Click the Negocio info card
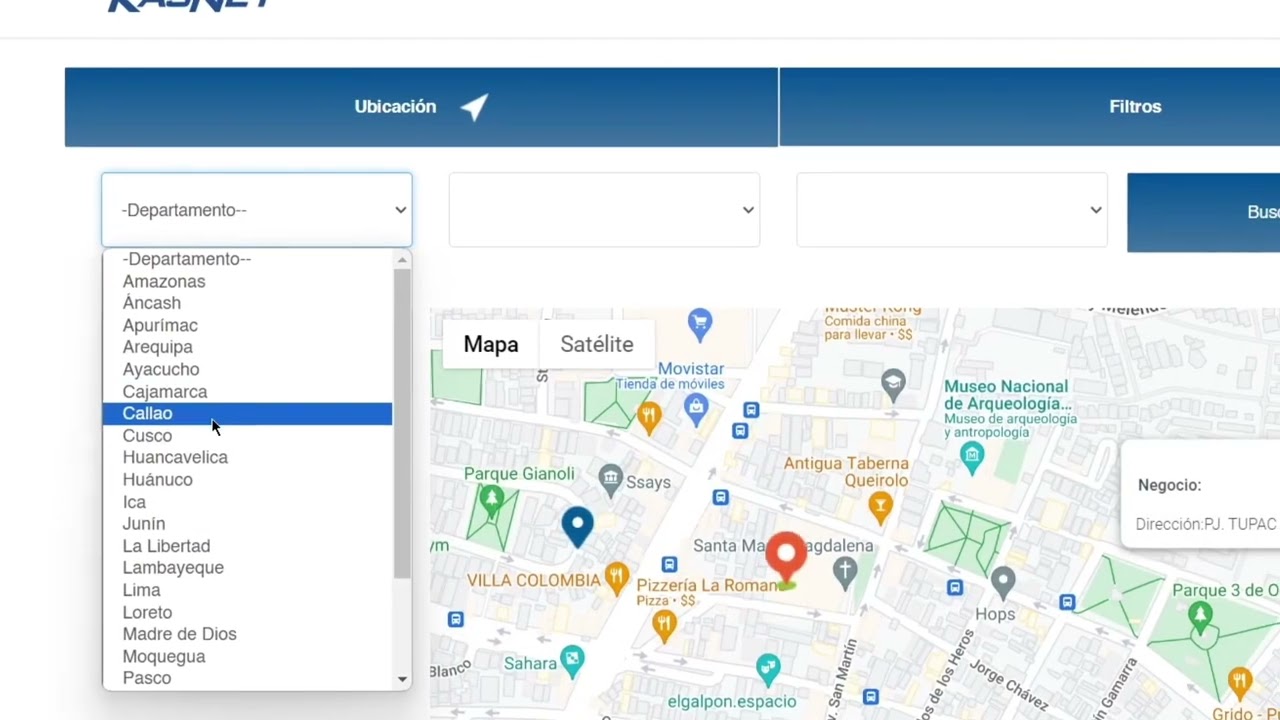This screenshot has width=1280, height=720. (1200, 493)
